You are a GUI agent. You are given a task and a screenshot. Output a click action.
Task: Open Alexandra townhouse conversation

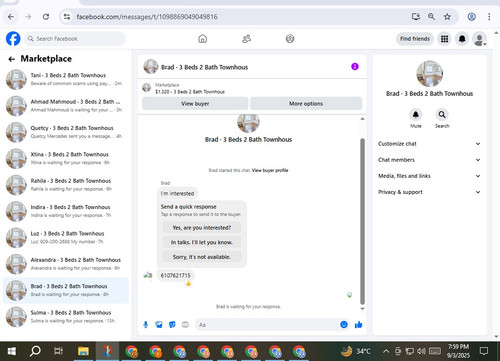[x=66, y=264]
